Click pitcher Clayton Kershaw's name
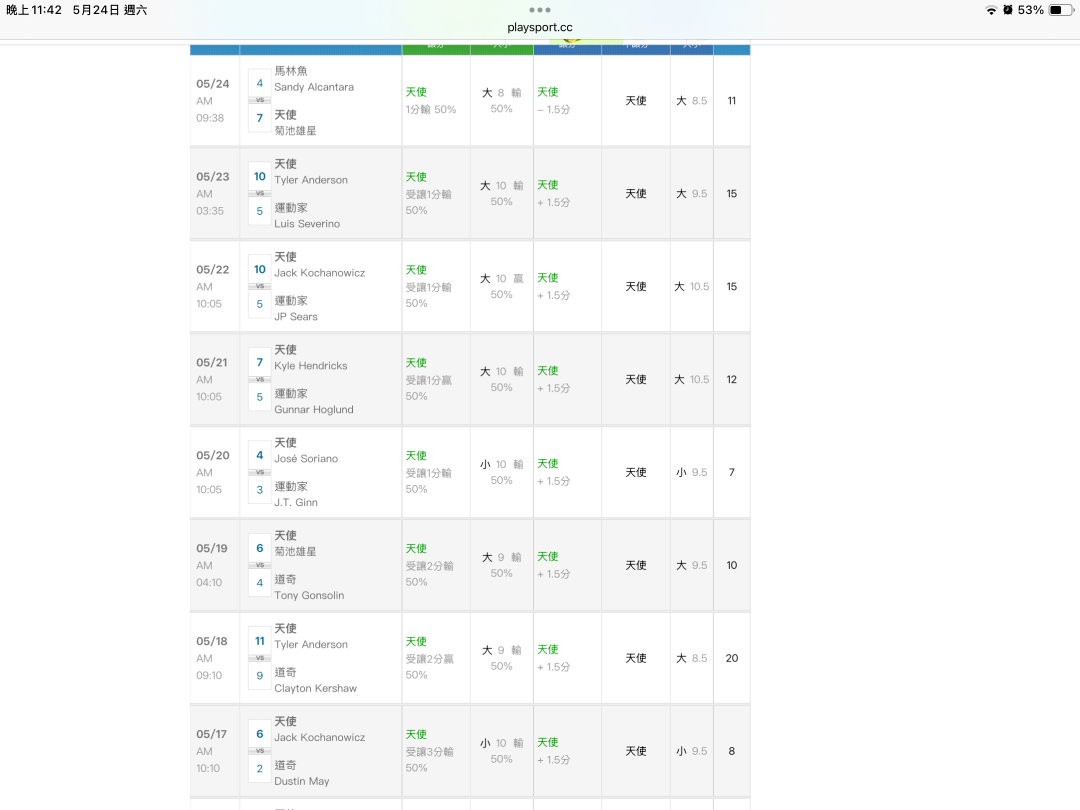Screen dimensions: 1080x810 pos(315,688)
